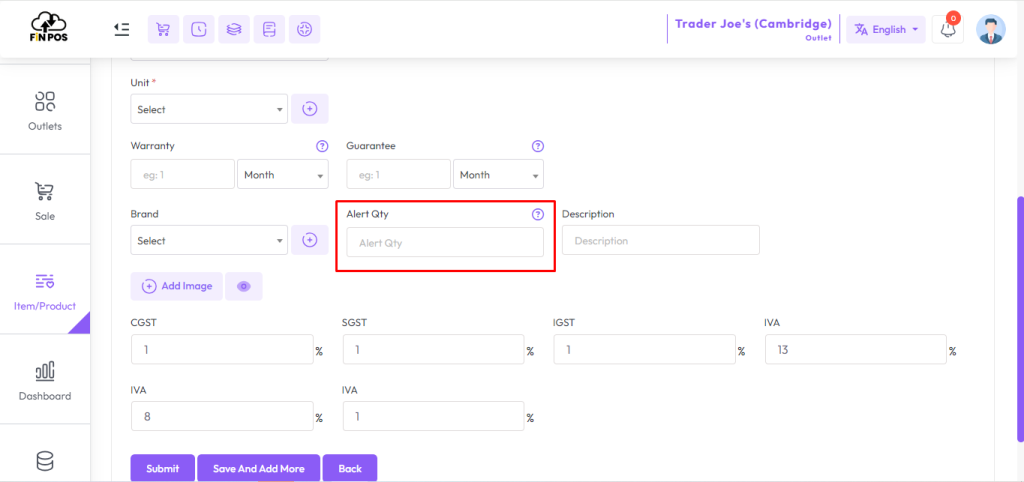Click the FinPOS cloud logo

coord(49,27)
